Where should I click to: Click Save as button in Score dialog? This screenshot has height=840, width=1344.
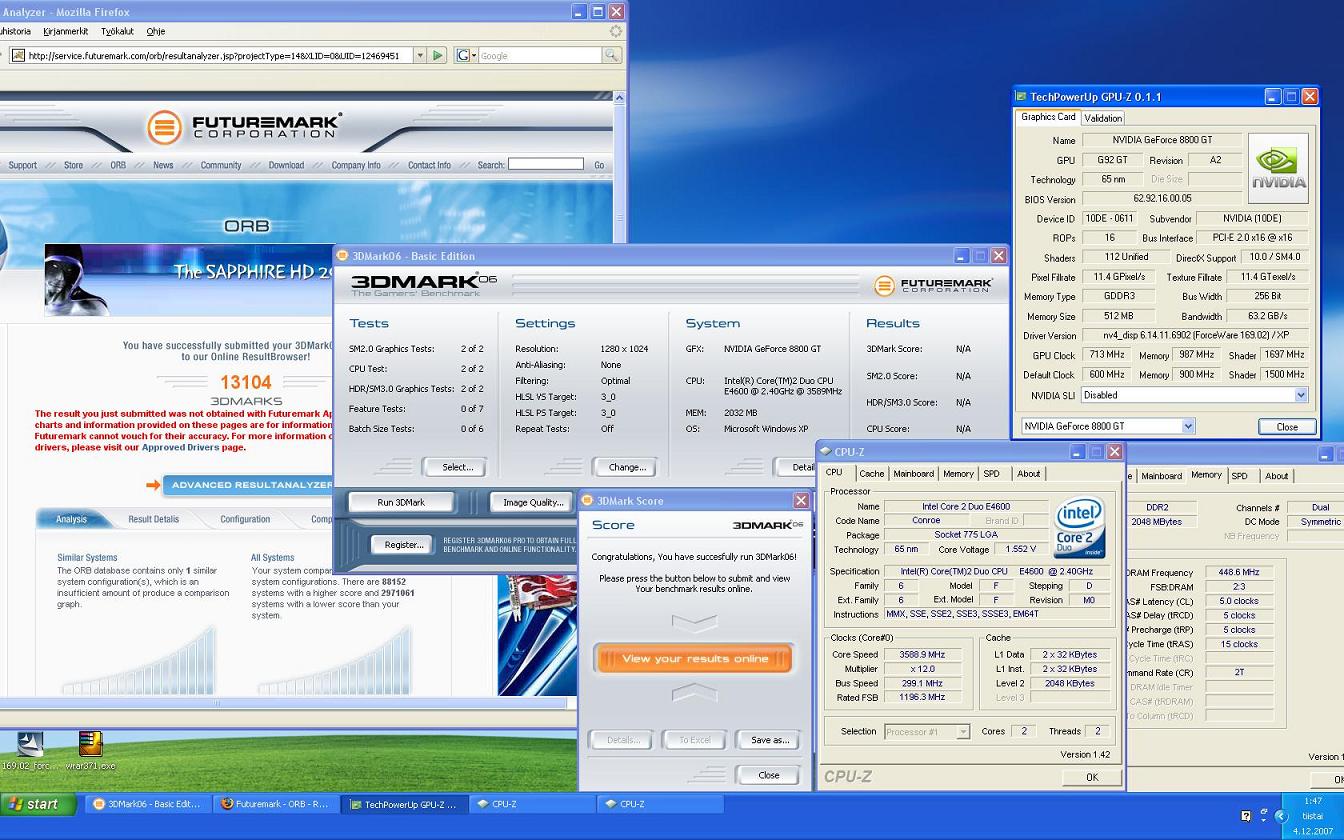[x=769, y=740]
